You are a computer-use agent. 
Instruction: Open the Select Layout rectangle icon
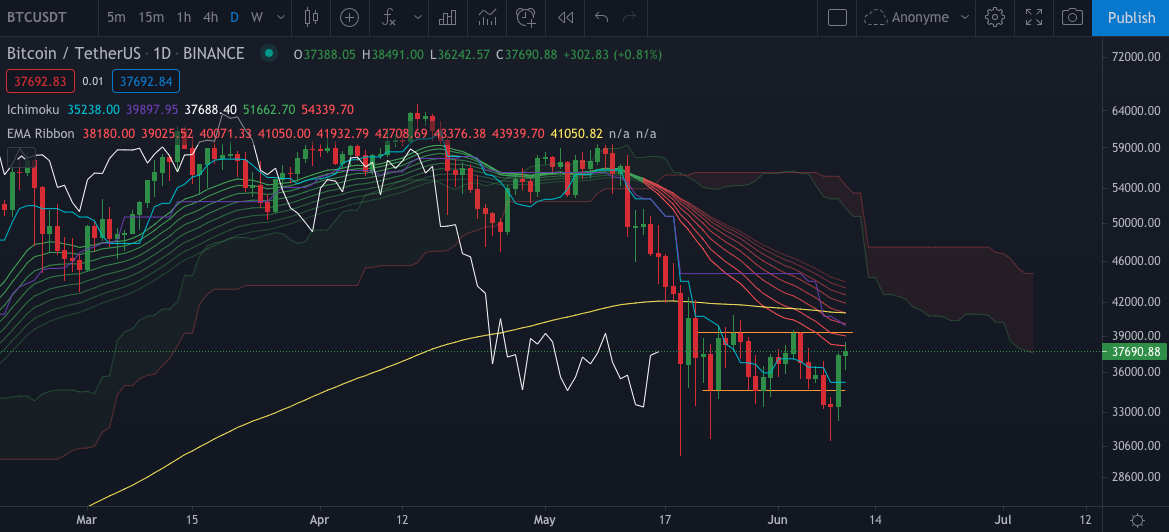(837, 17)
